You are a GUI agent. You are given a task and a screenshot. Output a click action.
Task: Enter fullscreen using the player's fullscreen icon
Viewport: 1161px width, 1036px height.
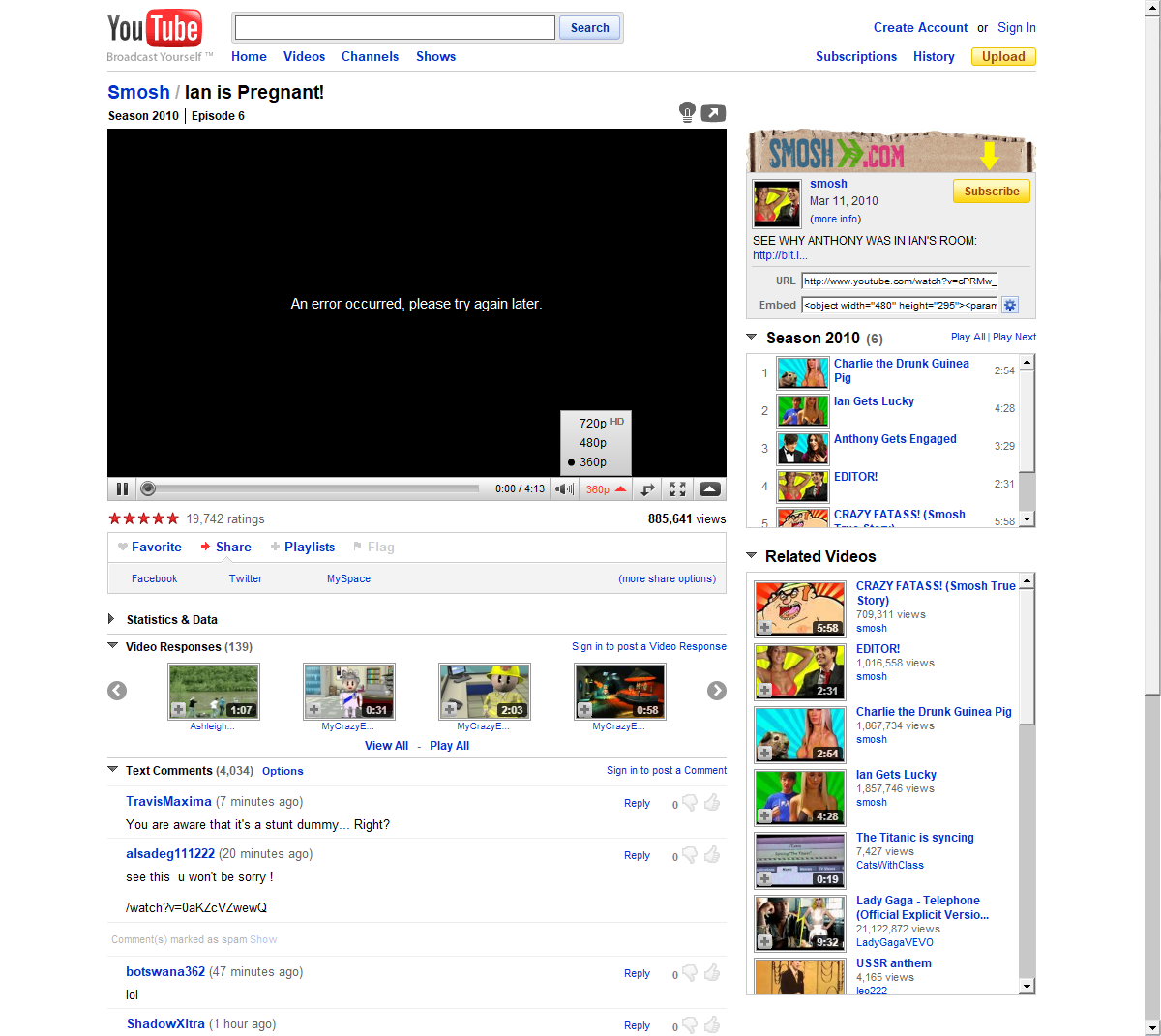click(x=677, y=489)
